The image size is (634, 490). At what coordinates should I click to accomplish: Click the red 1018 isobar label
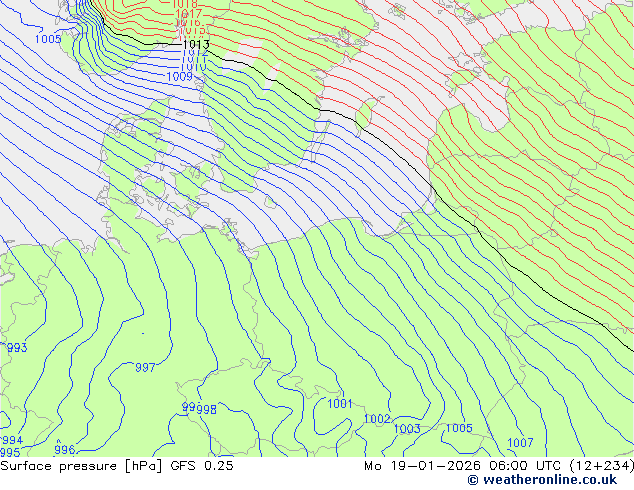tap(185, 4)
